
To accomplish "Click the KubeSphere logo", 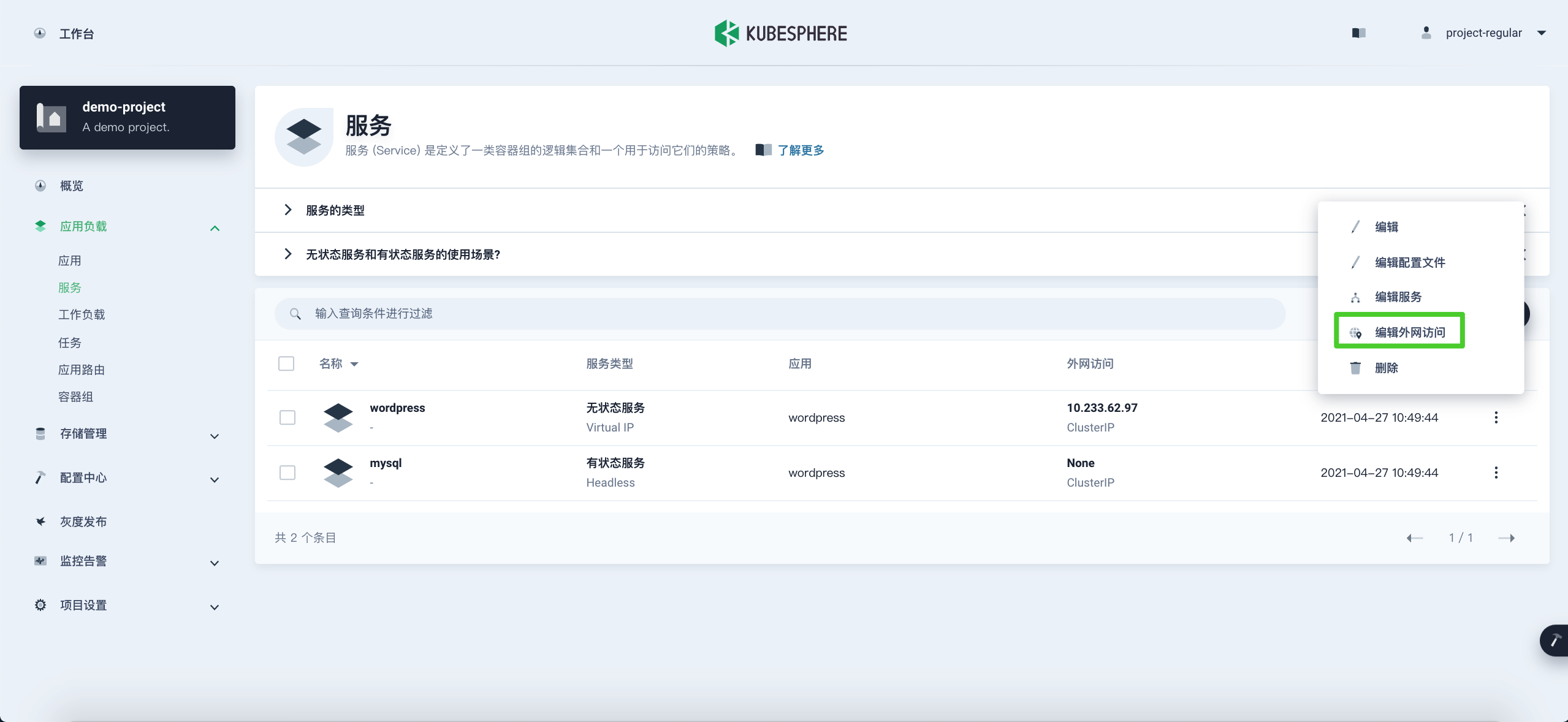I will coord(780,33).
